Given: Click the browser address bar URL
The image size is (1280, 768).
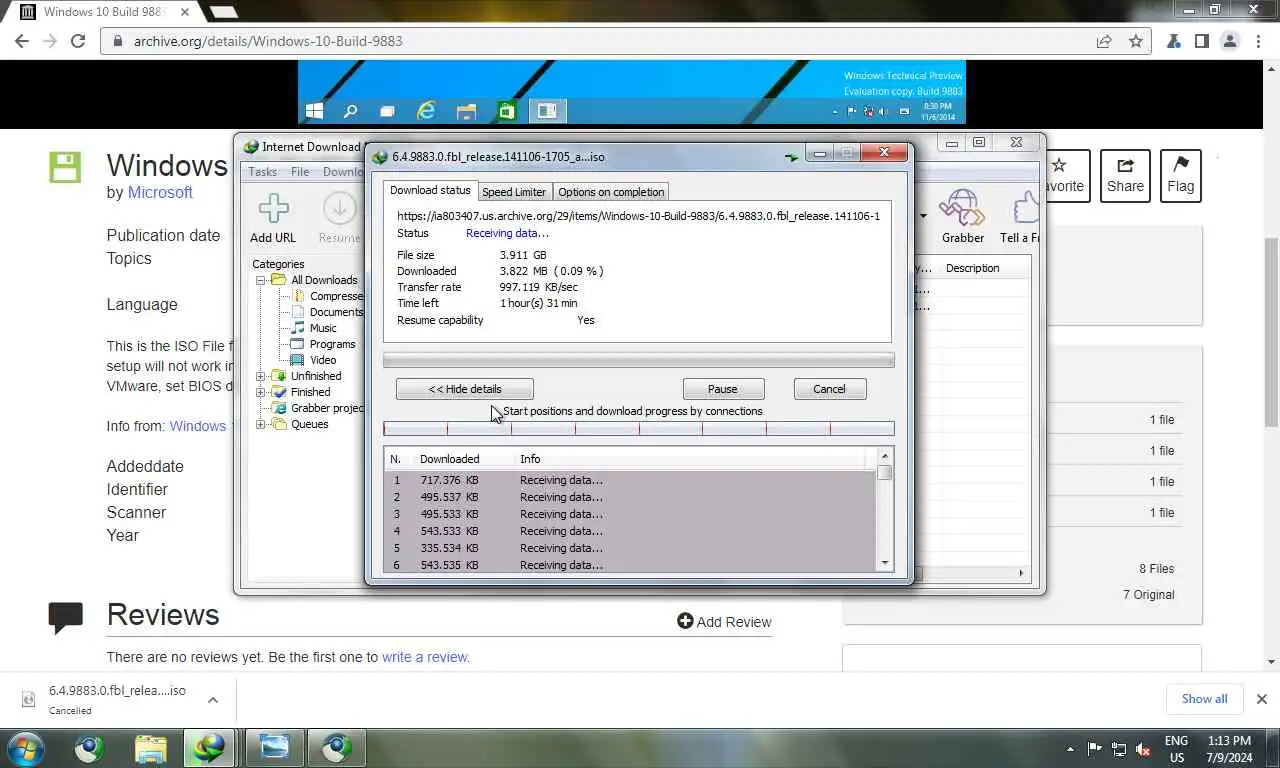Looking at the screenshot, I should (x=268, y=41).
